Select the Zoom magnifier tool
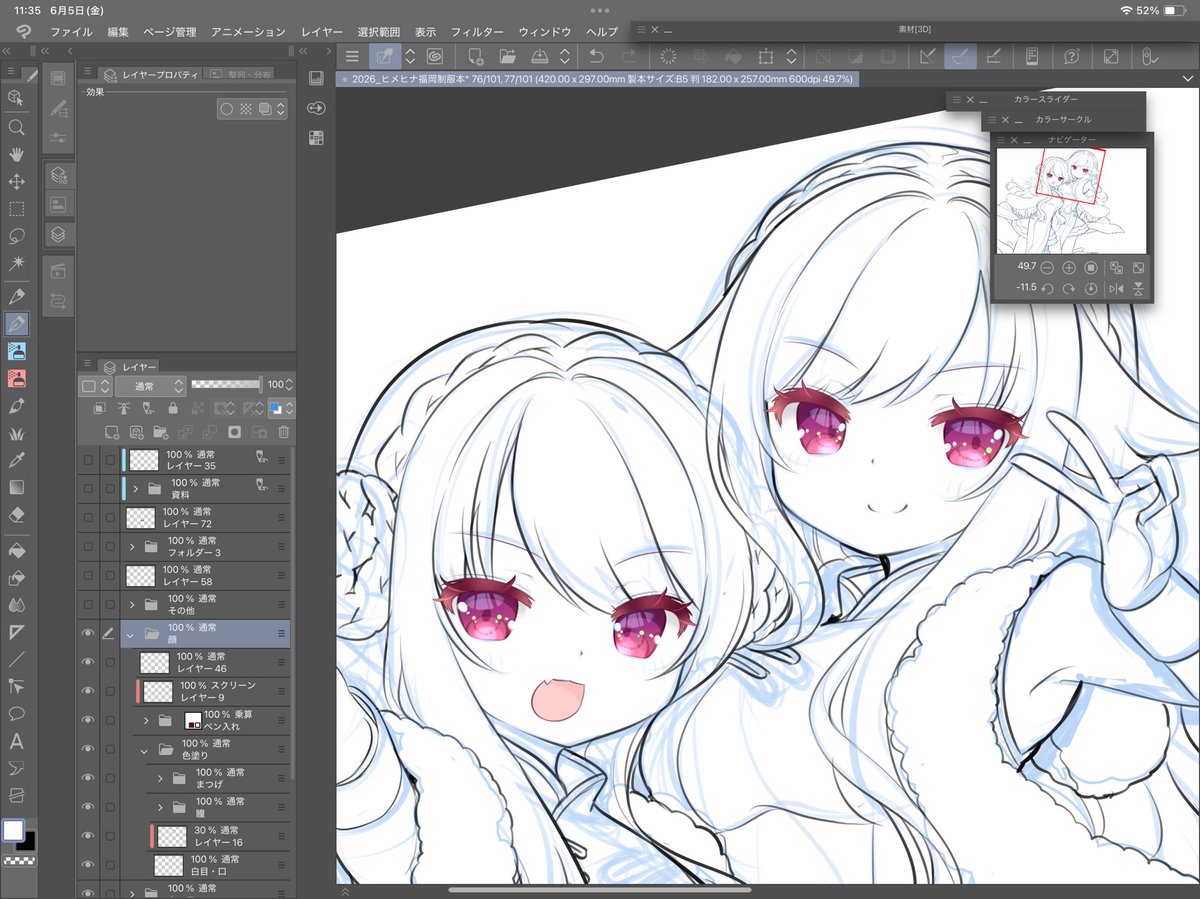This screenshot has width=1200, height=899. pyautogui.click(x=16, y=127)
